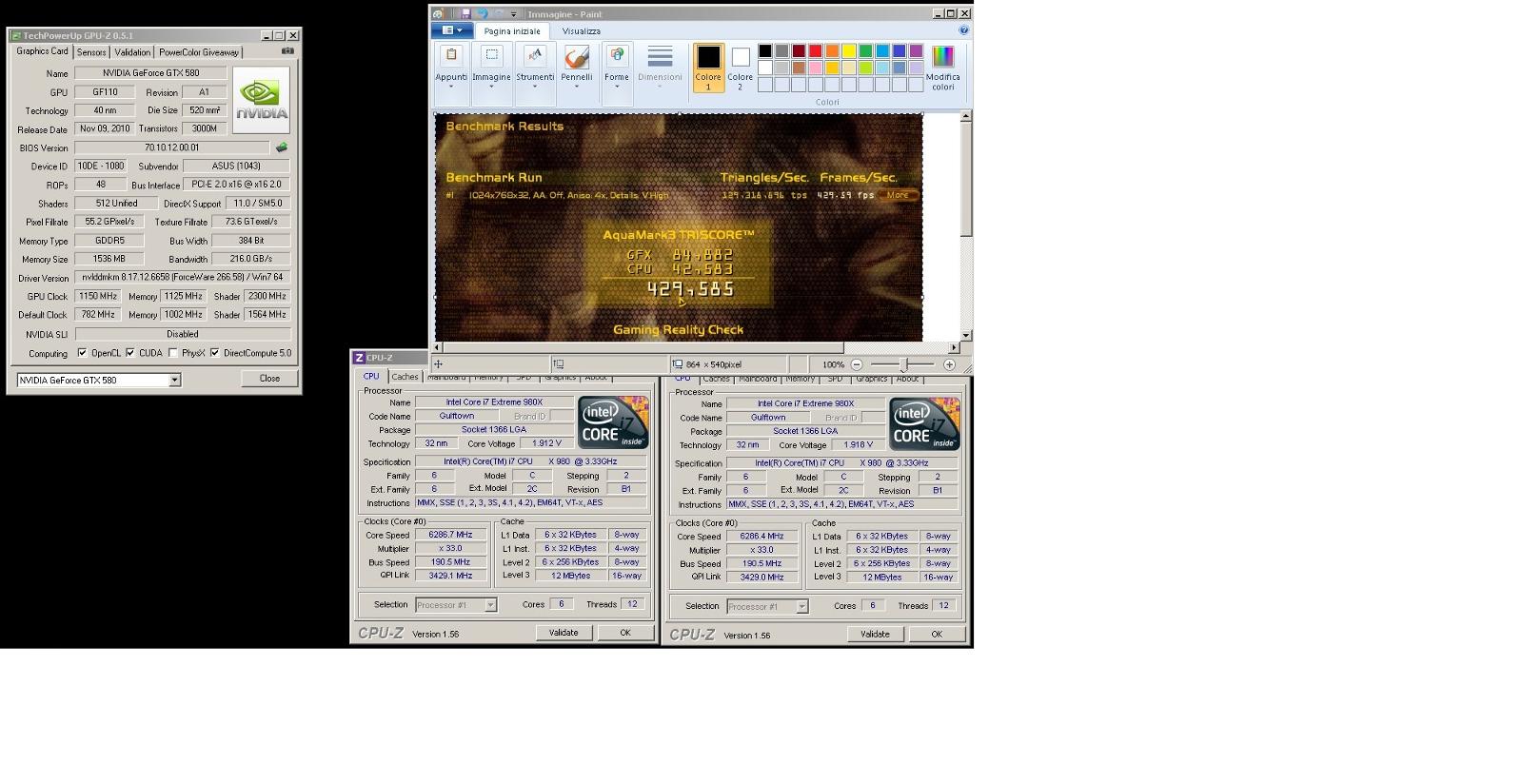The width and height of the screenshot is (1523, 784).
Task: Click OK in the left CPU-Z window
Action: (x=625, y=633)
